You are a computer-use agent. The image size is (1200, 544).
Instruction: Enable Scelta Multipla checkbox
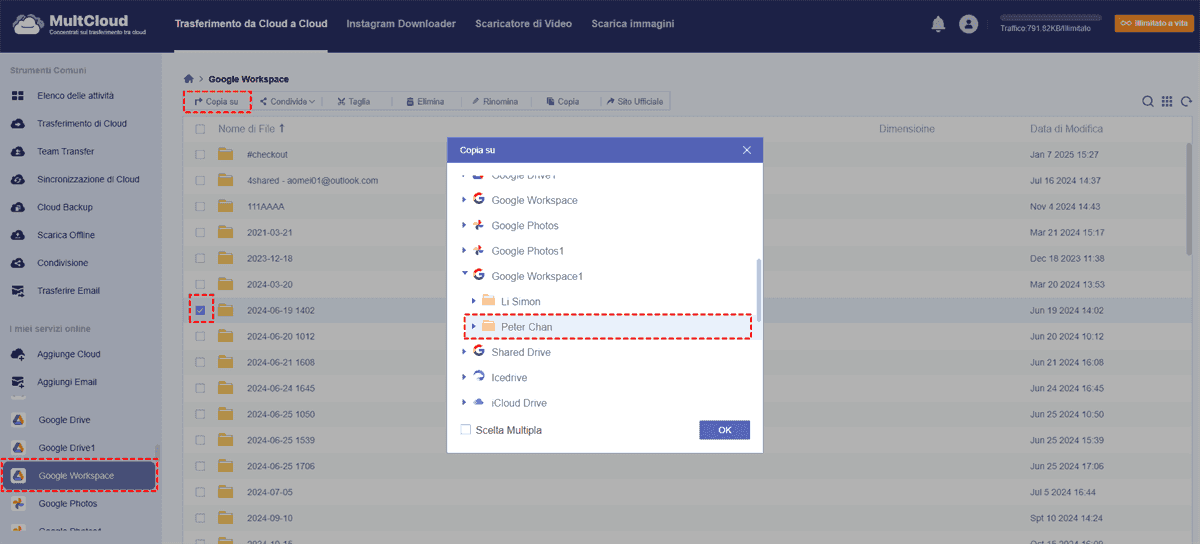click(x=466, y=430)
